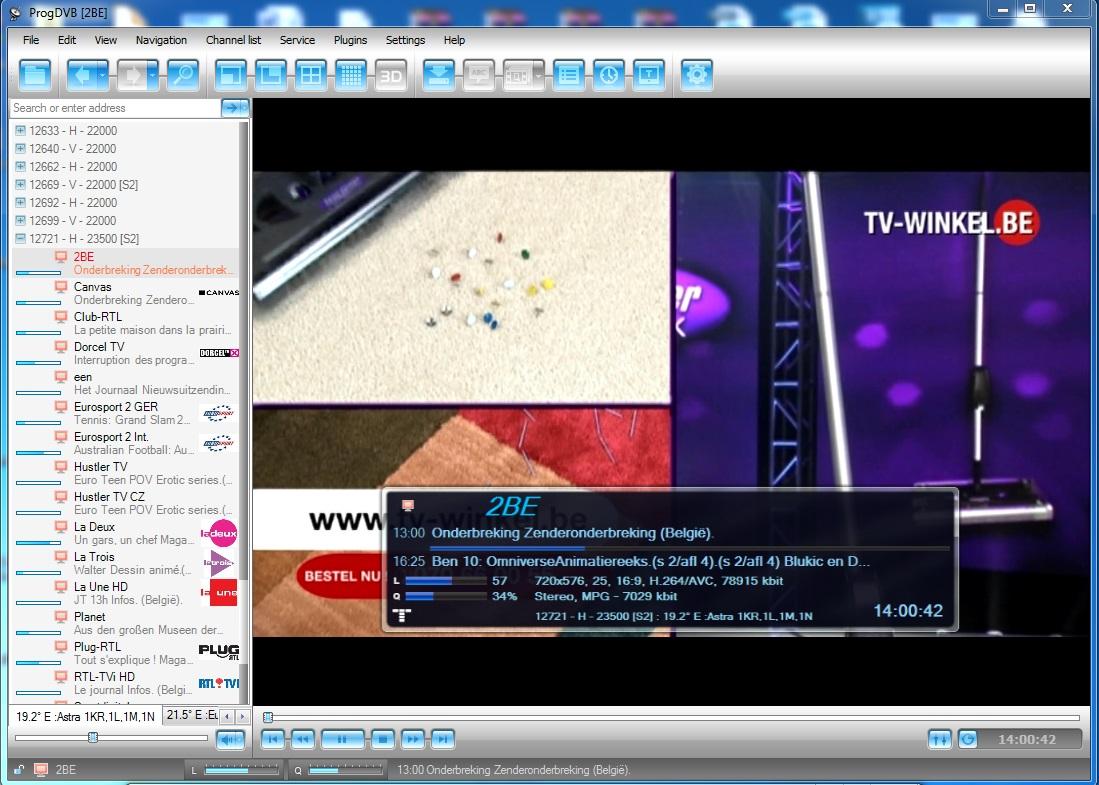
Task: Select the multi-channel grid mosaic icon
Action: (351, 75)
